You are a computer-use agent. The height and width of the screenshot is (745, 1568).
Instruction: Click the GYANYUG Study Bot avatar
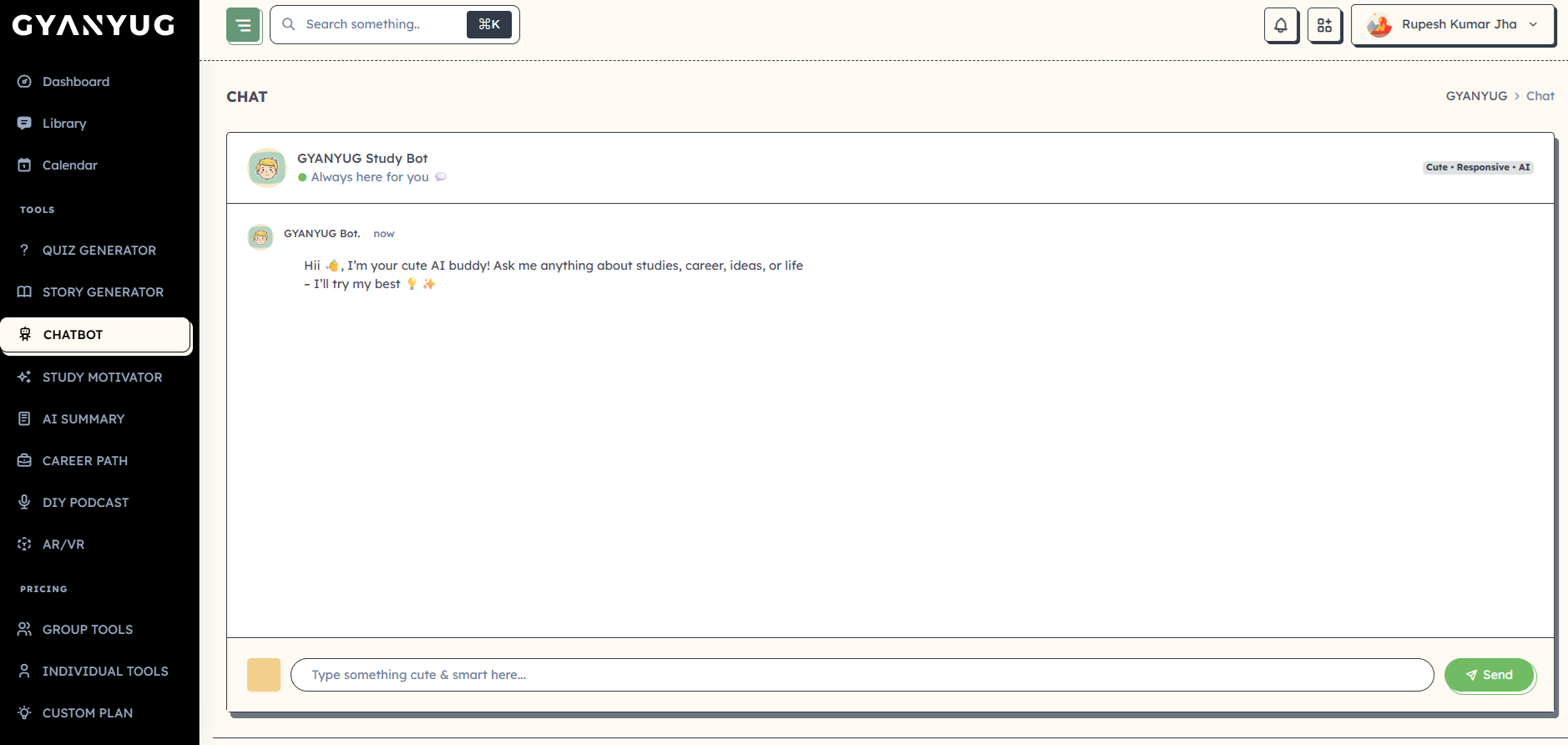coord(267,168)
